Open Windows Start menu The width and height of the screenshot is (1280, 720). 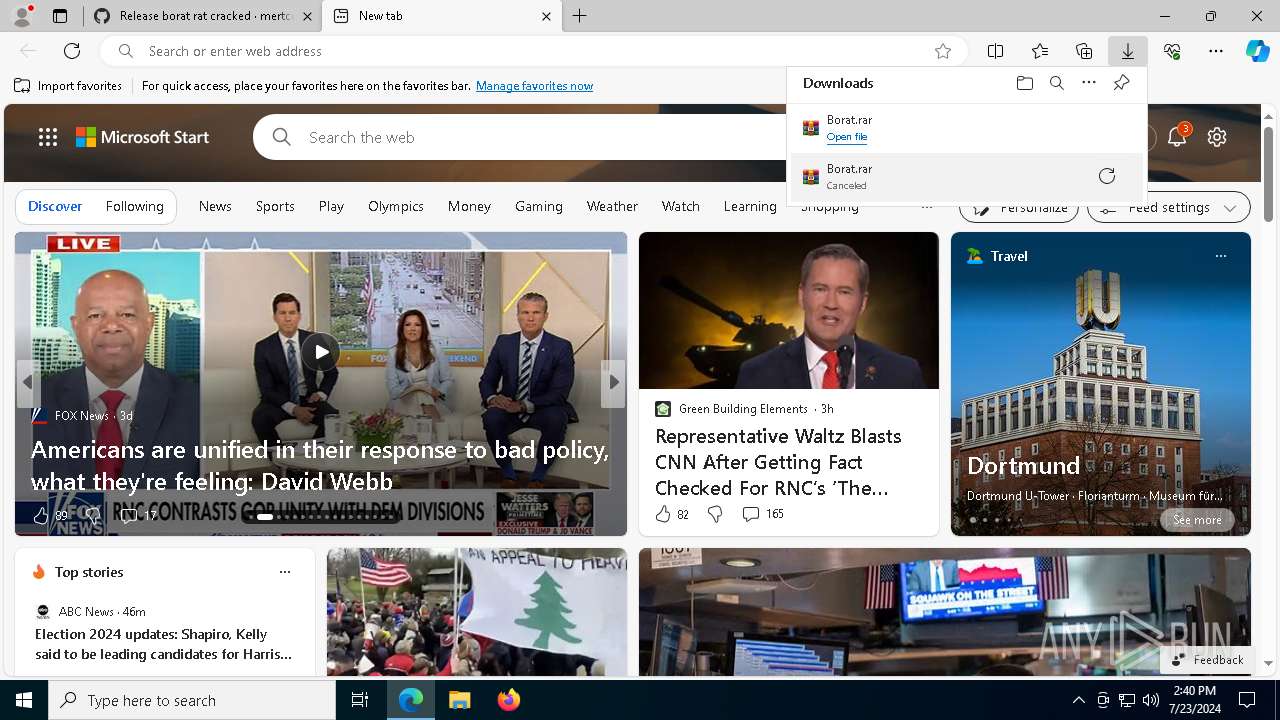coord(24,700)
